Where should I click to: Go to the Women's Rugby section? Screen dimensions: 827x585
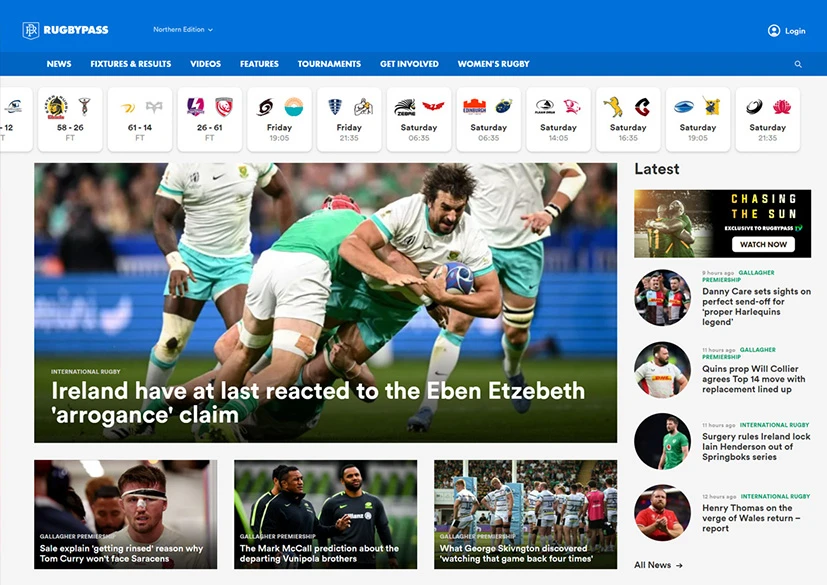pyautogui.click(x=493, y=64)
